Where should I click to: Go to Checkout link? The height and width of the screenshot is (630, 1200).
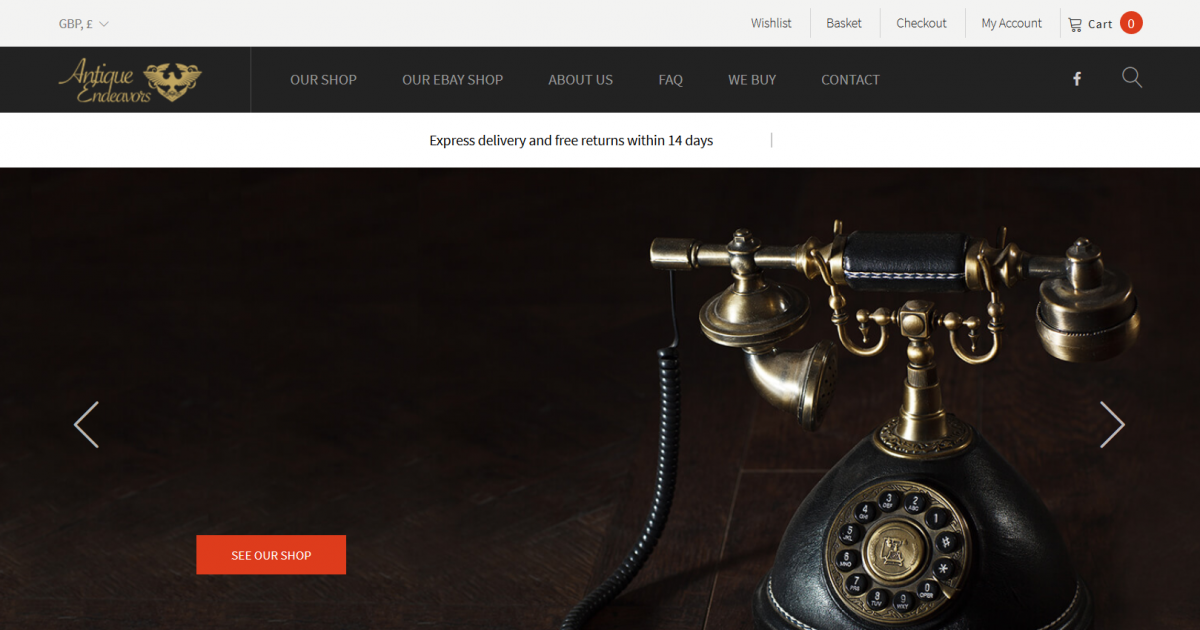click(x=921, y=23)
